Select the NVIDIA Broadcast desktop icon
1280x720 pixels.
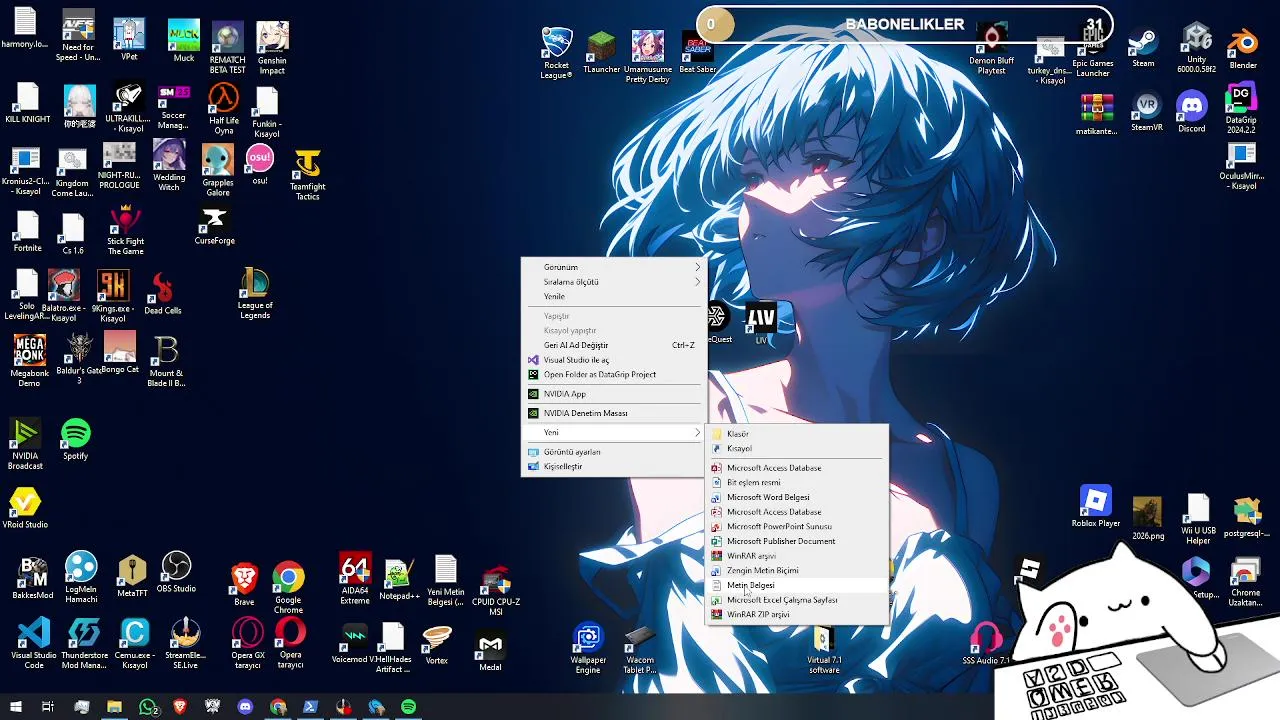pyautogui.click(x=25, y=445)
